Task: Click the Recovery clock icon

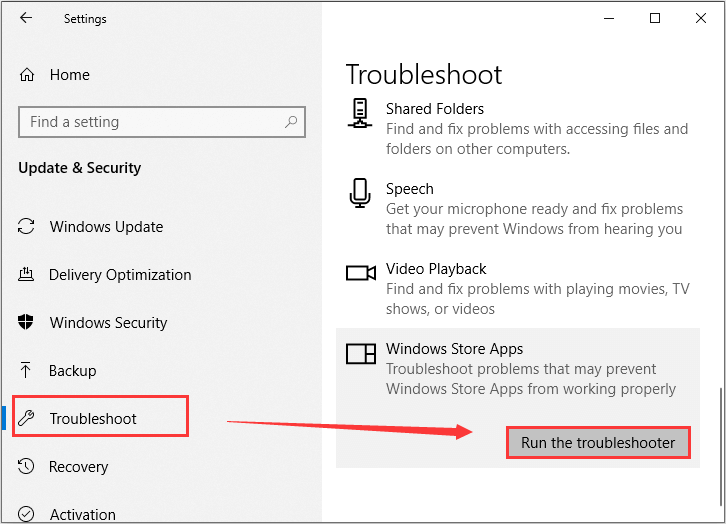Action: (x=26, y=466)
